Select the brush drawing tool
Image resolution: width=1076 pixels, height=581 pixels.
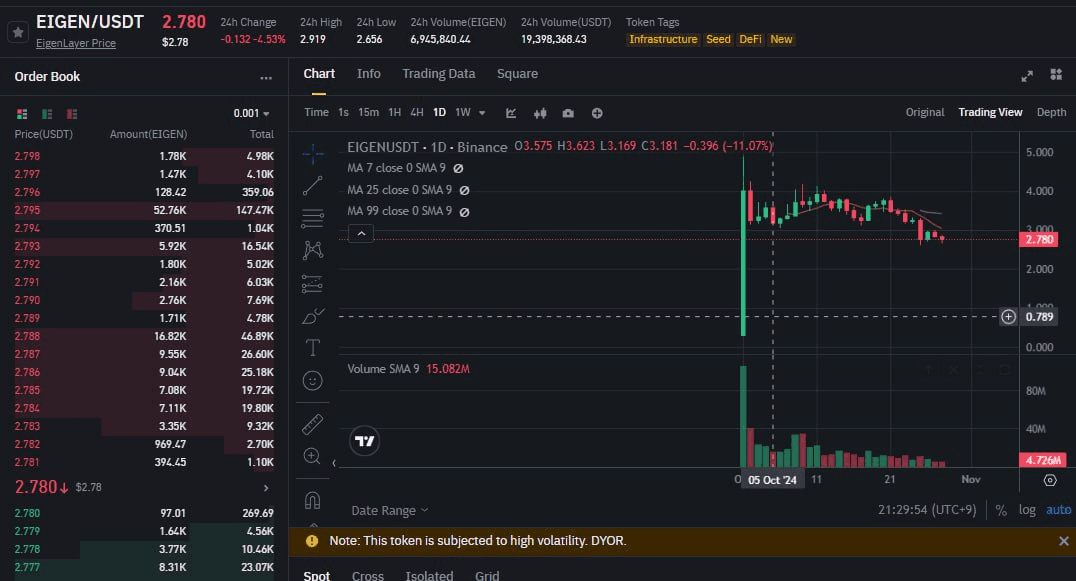click(x=313, y=316)
